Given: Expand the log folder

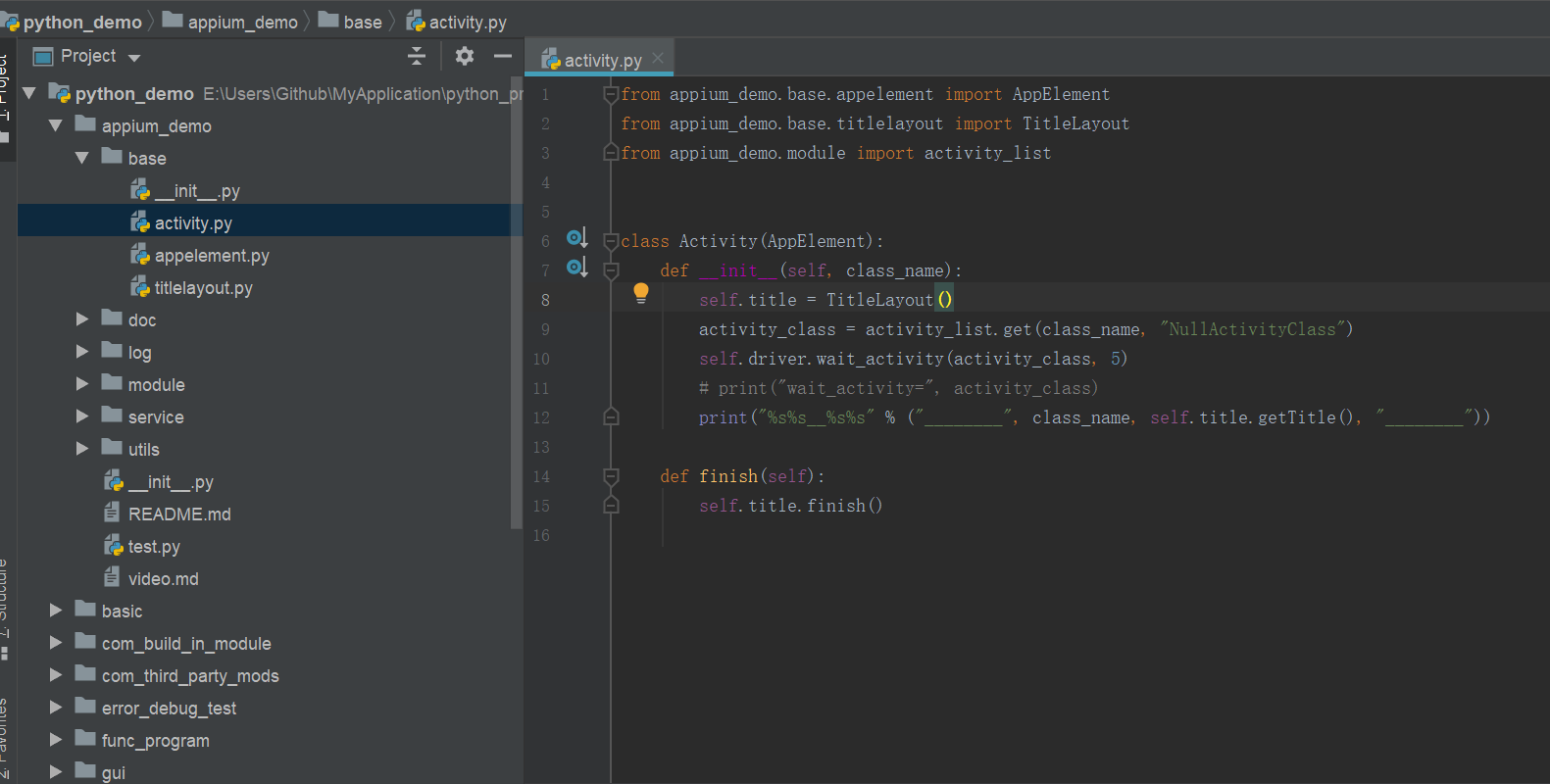Looking at the screenshot, I should click(x=82, y=352).
